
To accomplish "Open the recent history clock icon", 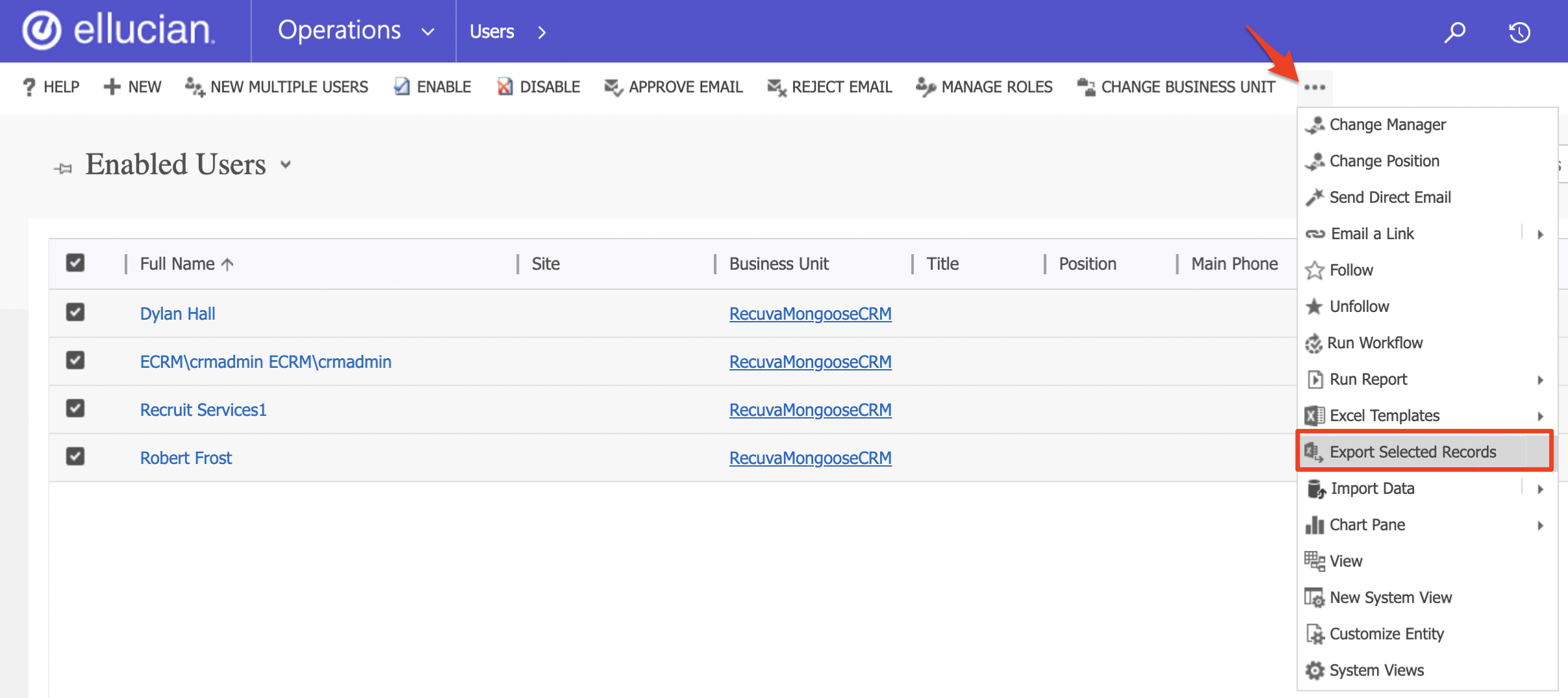I will (x=1519, y=32).
